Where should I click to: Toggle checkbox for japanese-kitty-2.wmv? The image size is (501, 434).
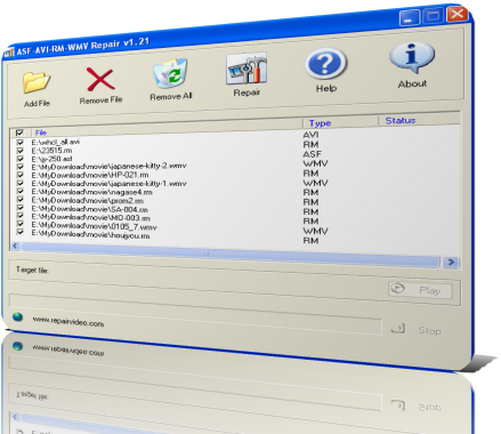(x=20, y=166)
